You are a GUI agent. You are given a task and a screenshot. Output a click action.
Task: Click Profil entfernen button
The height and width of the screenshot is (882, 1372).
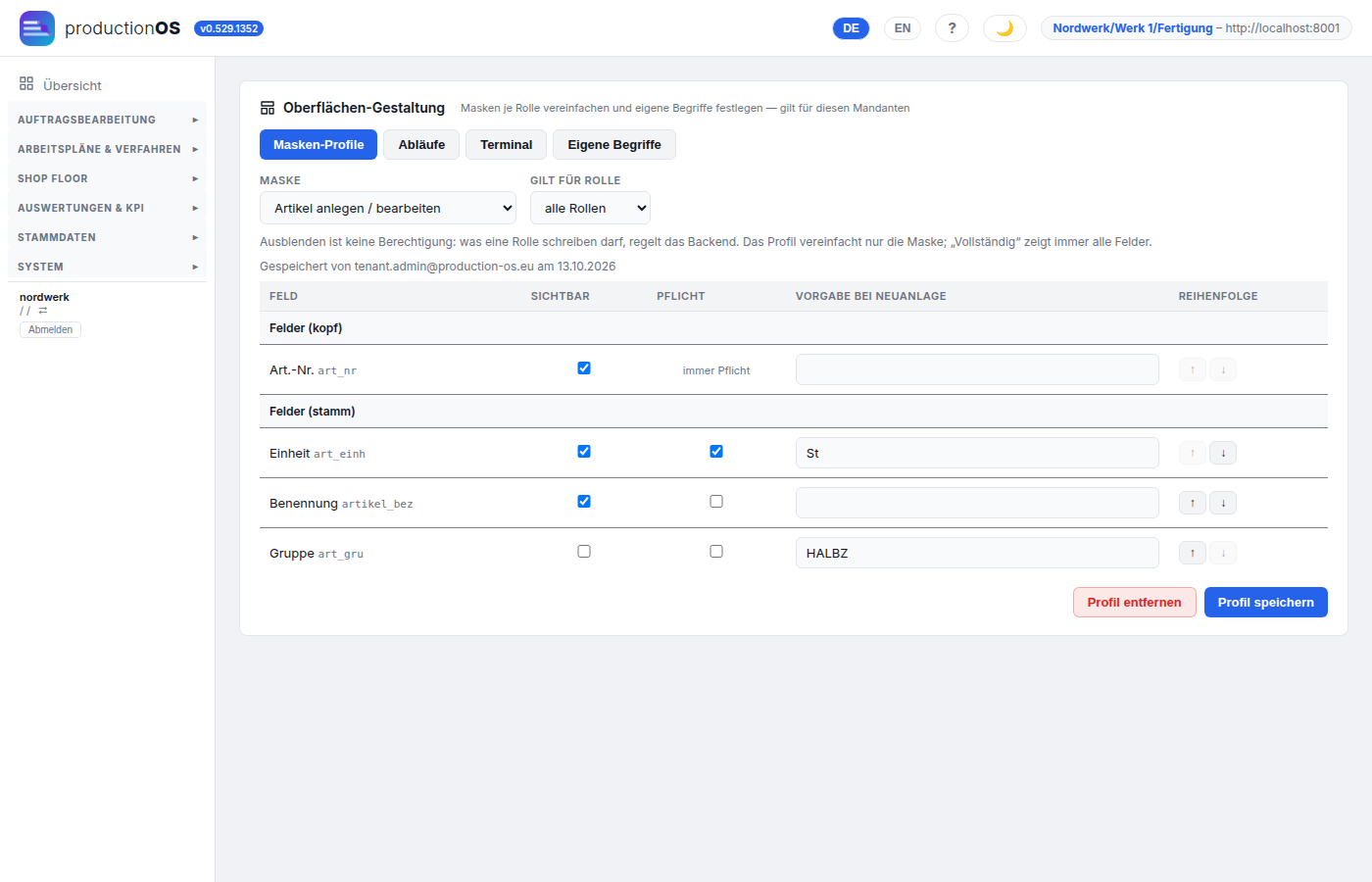tap(1135, 602)
